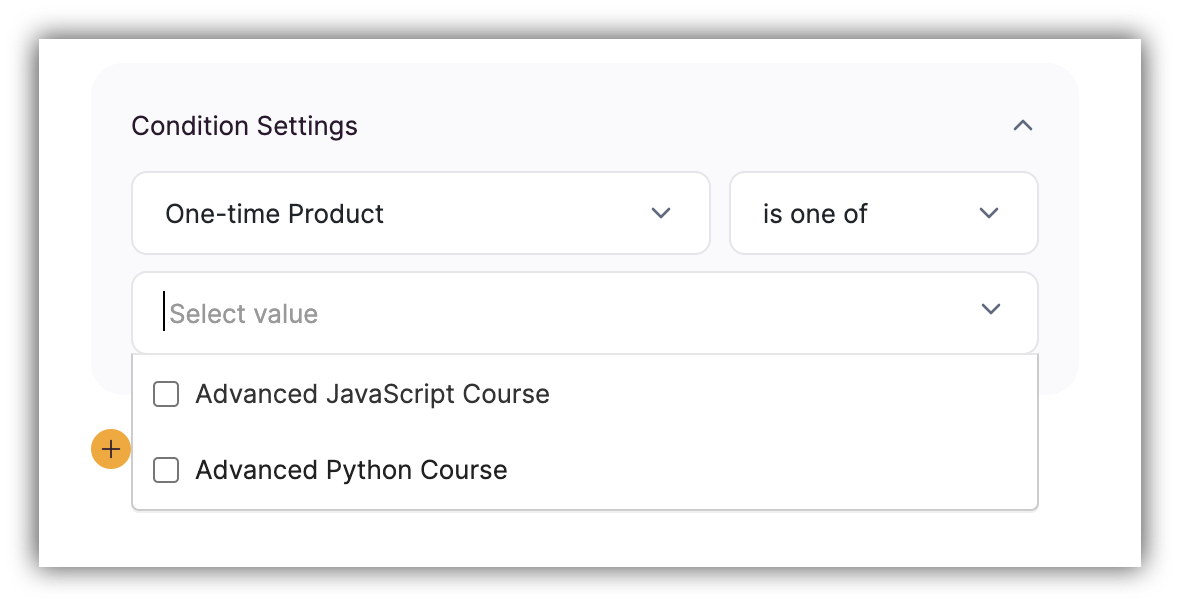The image size is (1180, 606).
Task: Close the Select value dropdown list
Action: tap(990, 309)
